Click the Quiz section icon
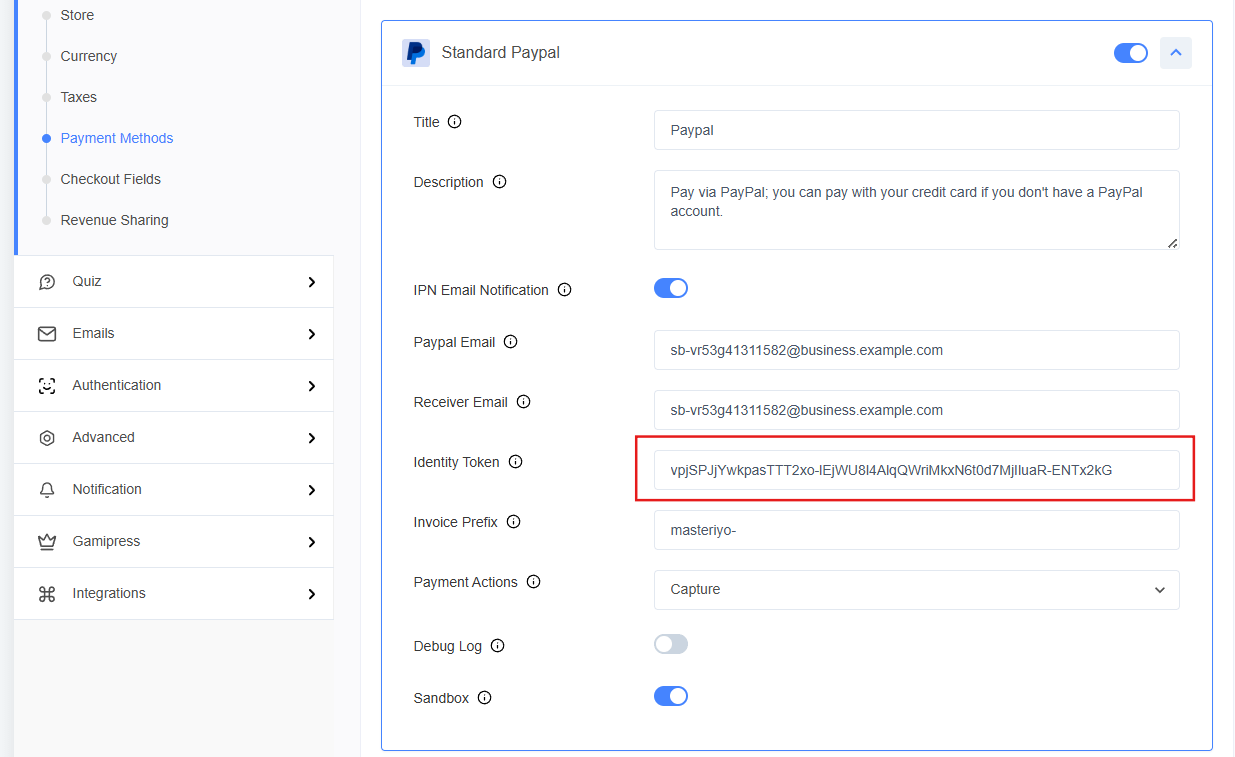The width and height of the screenshot is (1235, 757). coord(47,282)
